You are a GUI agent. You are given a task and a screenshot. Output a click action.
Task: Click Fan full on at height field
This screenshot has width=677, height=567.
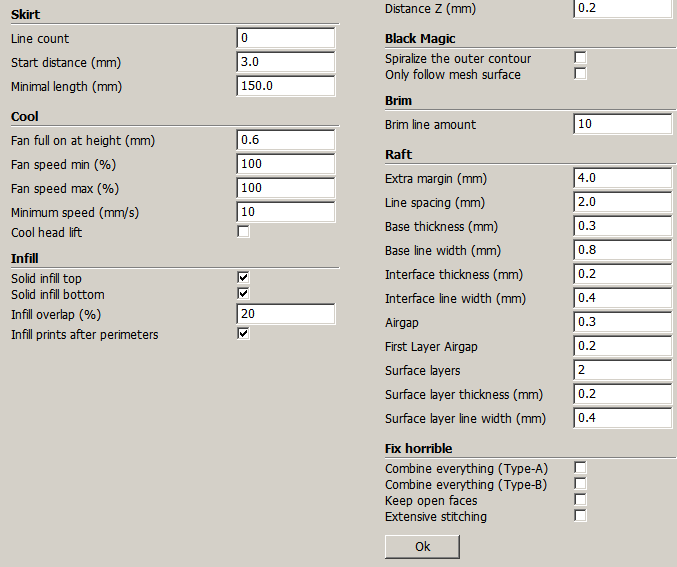(x=285, y=140)
